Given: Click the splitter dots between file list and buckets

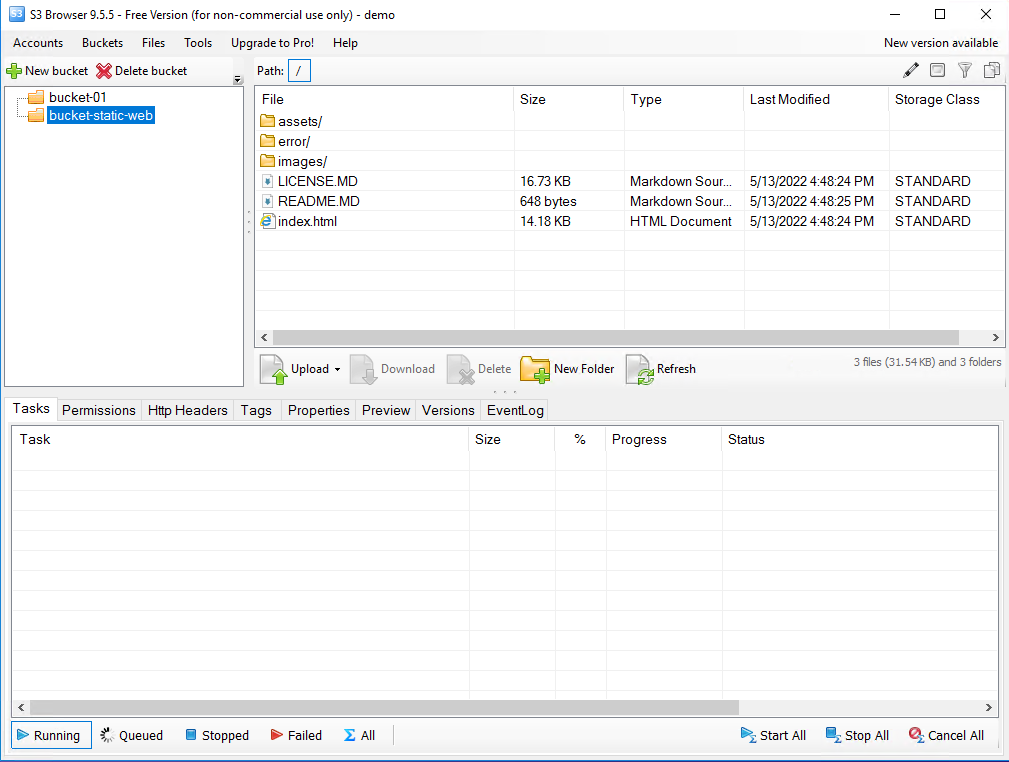Looking at the screenshot, I should pos(247,223).
